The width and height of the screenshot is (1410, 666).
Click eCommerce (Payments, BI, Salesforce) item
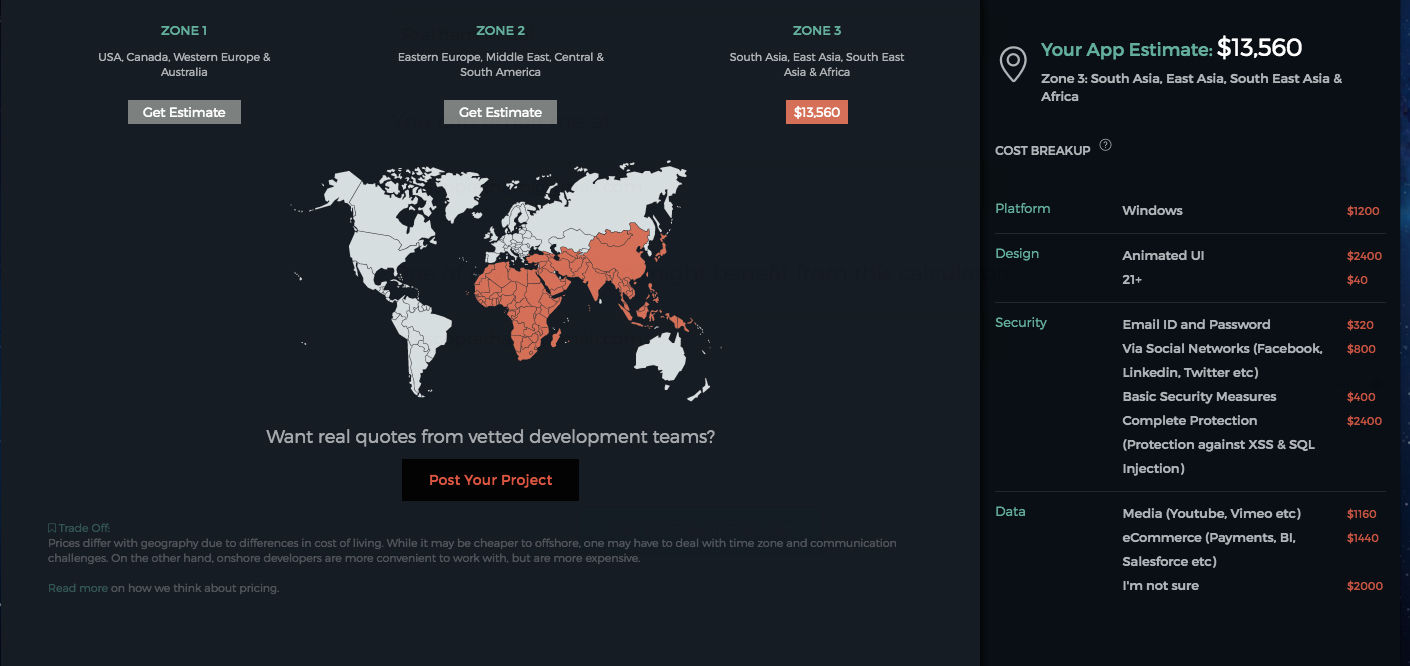(1210, 549)
